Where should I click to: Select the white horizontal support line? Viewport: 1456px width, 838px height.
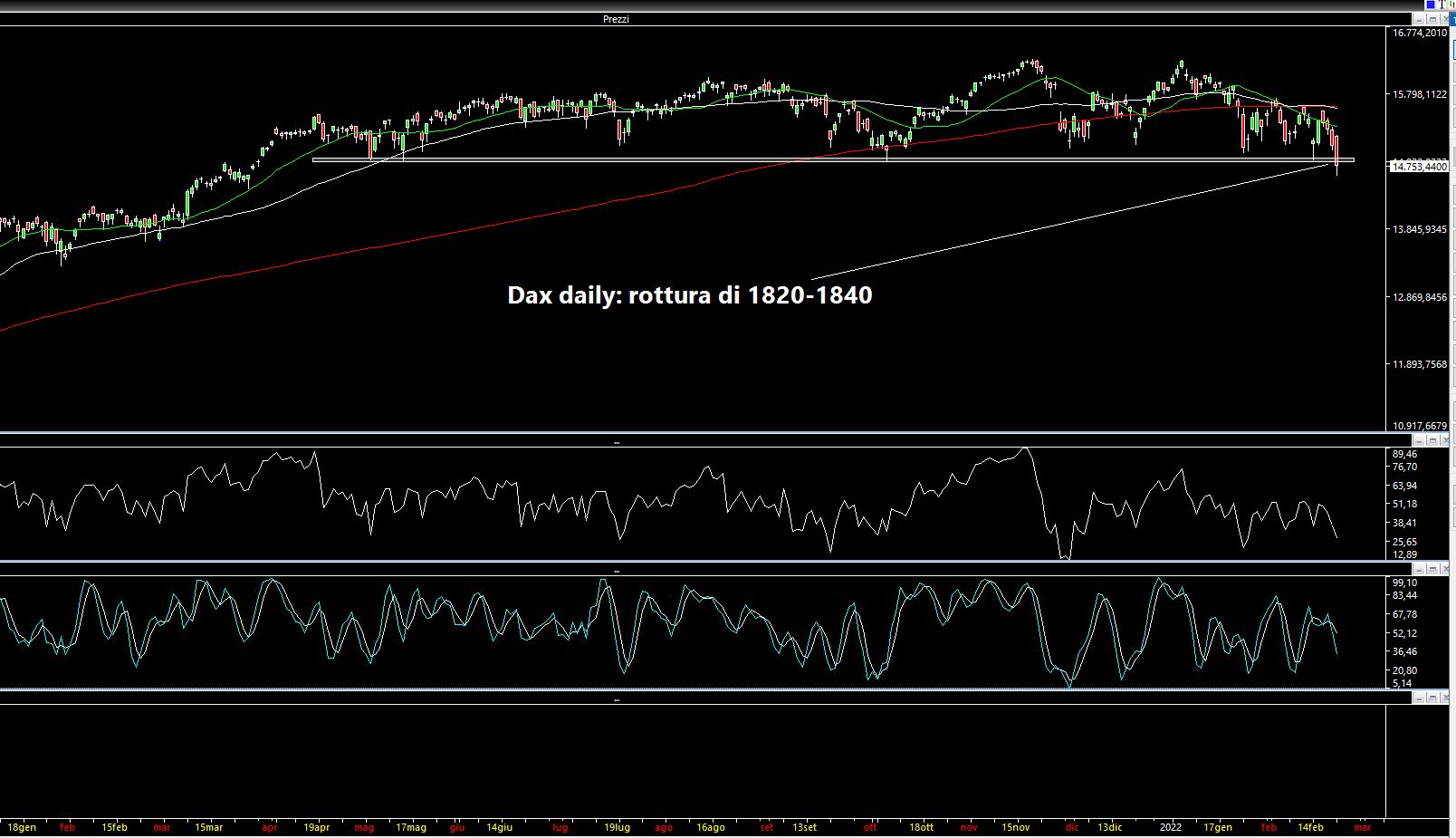pyautogui.click(x=833, y=160)
